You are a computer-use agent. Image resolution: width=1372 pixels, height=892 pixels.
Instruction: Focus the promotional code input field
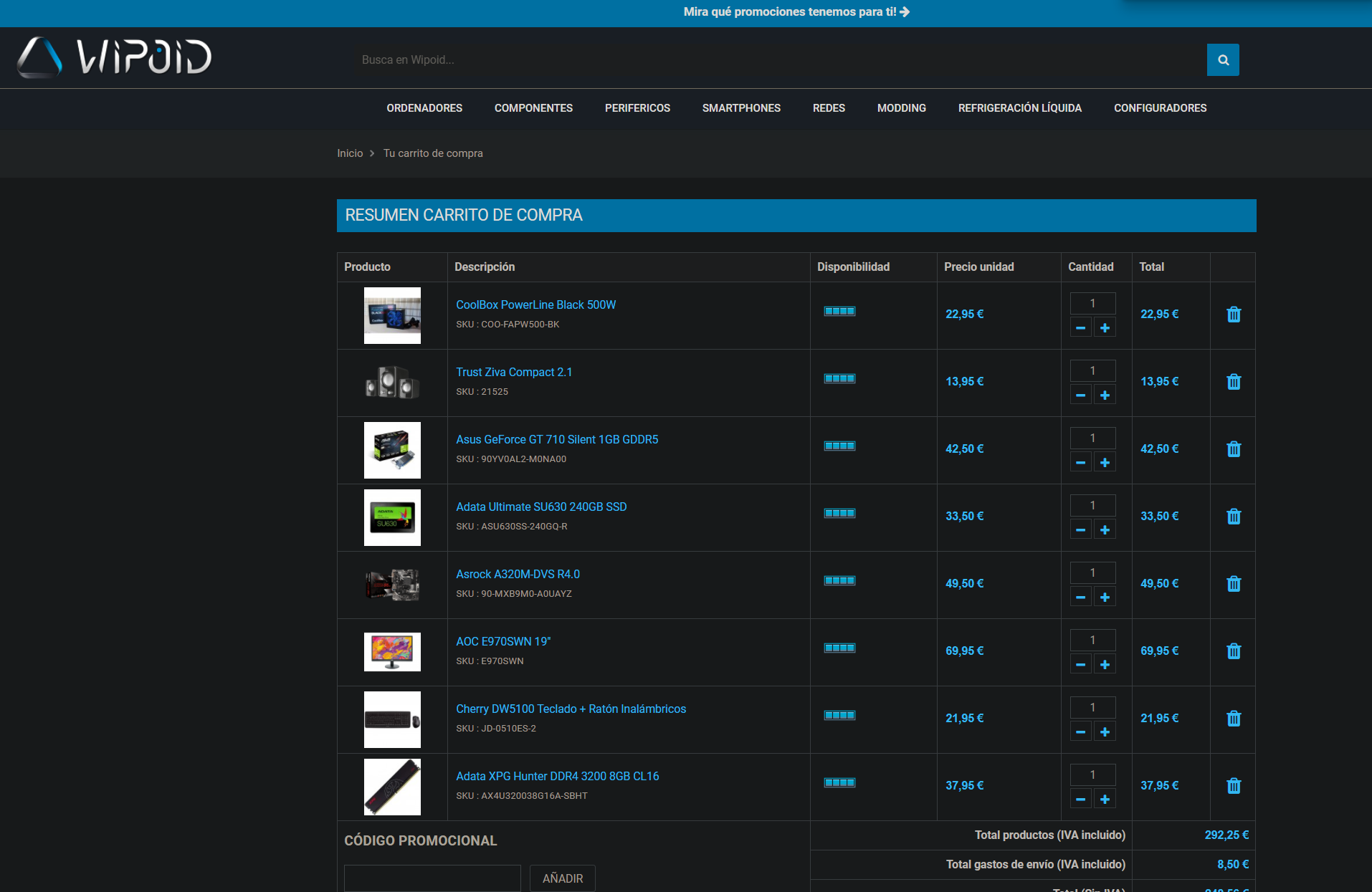pos(432,878)
